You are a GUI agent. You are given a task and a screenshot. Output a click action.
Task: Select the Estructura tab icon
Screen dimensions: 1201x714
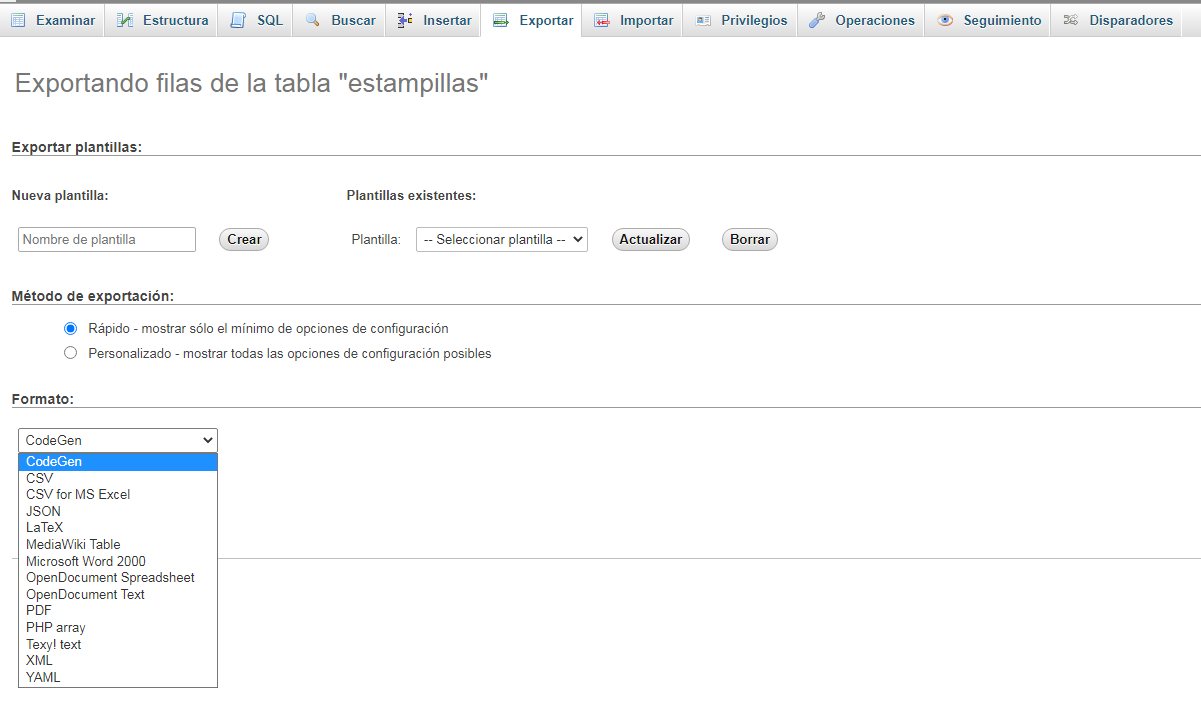tap(122, 19)
